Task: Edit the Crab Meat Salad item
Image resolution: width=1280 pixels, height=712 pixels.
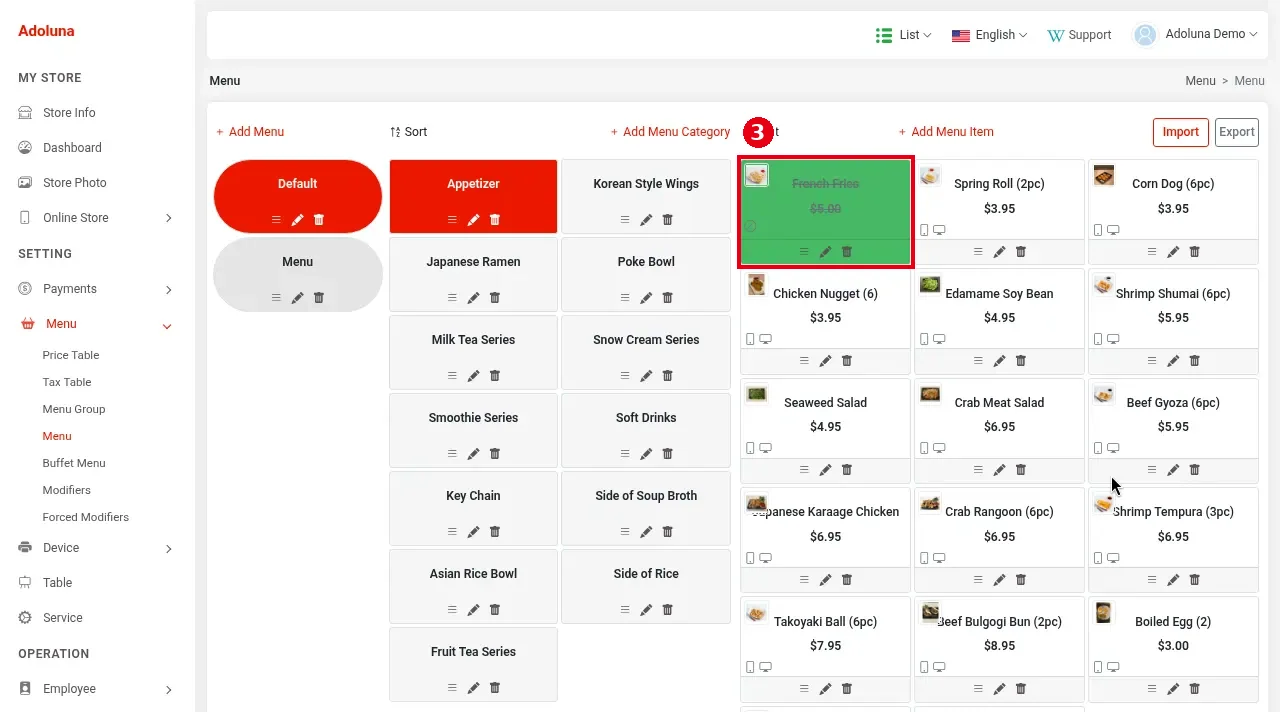Action: 999,470
